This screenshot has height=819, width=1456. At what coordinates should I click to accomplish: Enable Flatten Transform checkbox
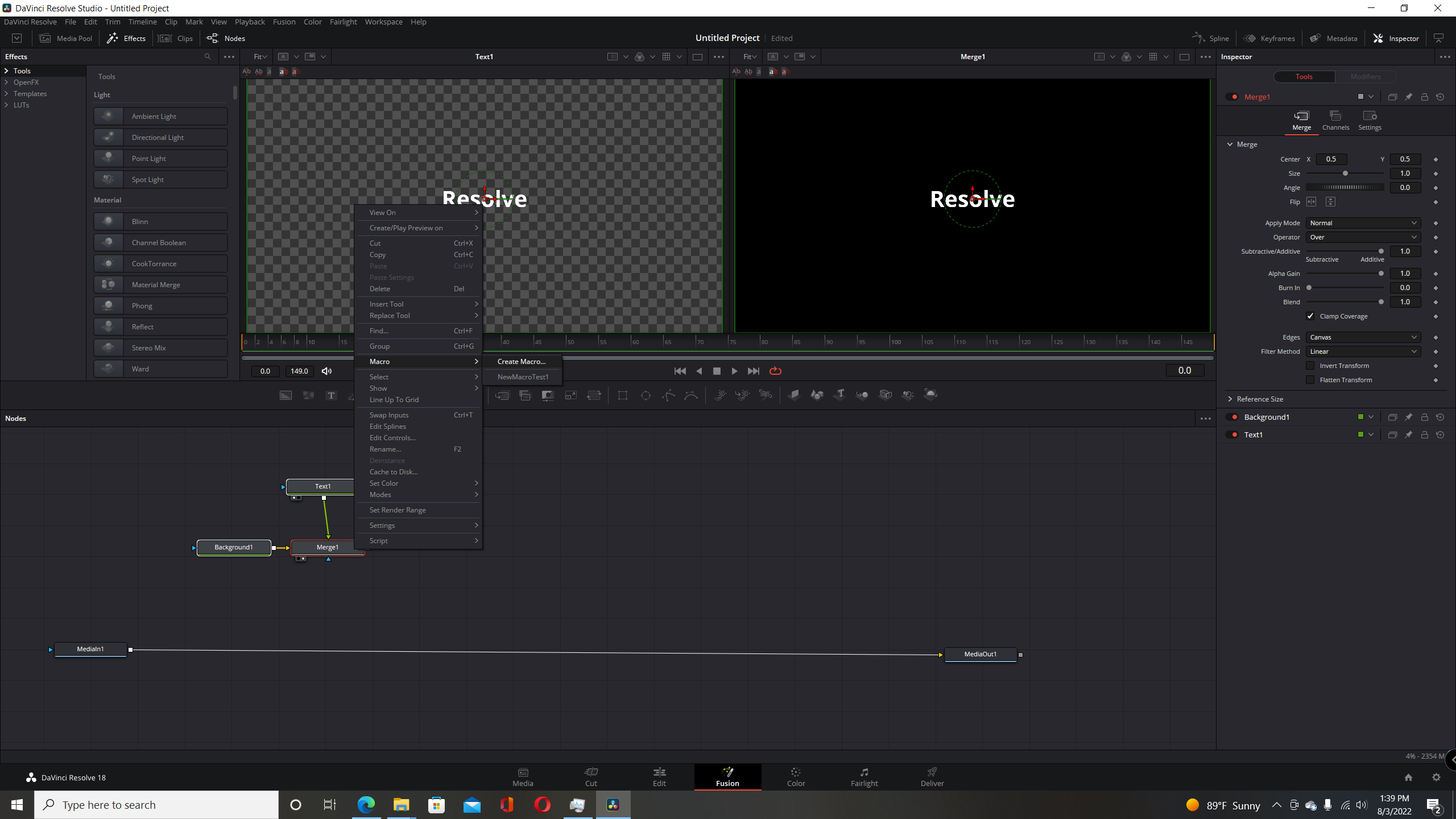[x=1310, y=380]
